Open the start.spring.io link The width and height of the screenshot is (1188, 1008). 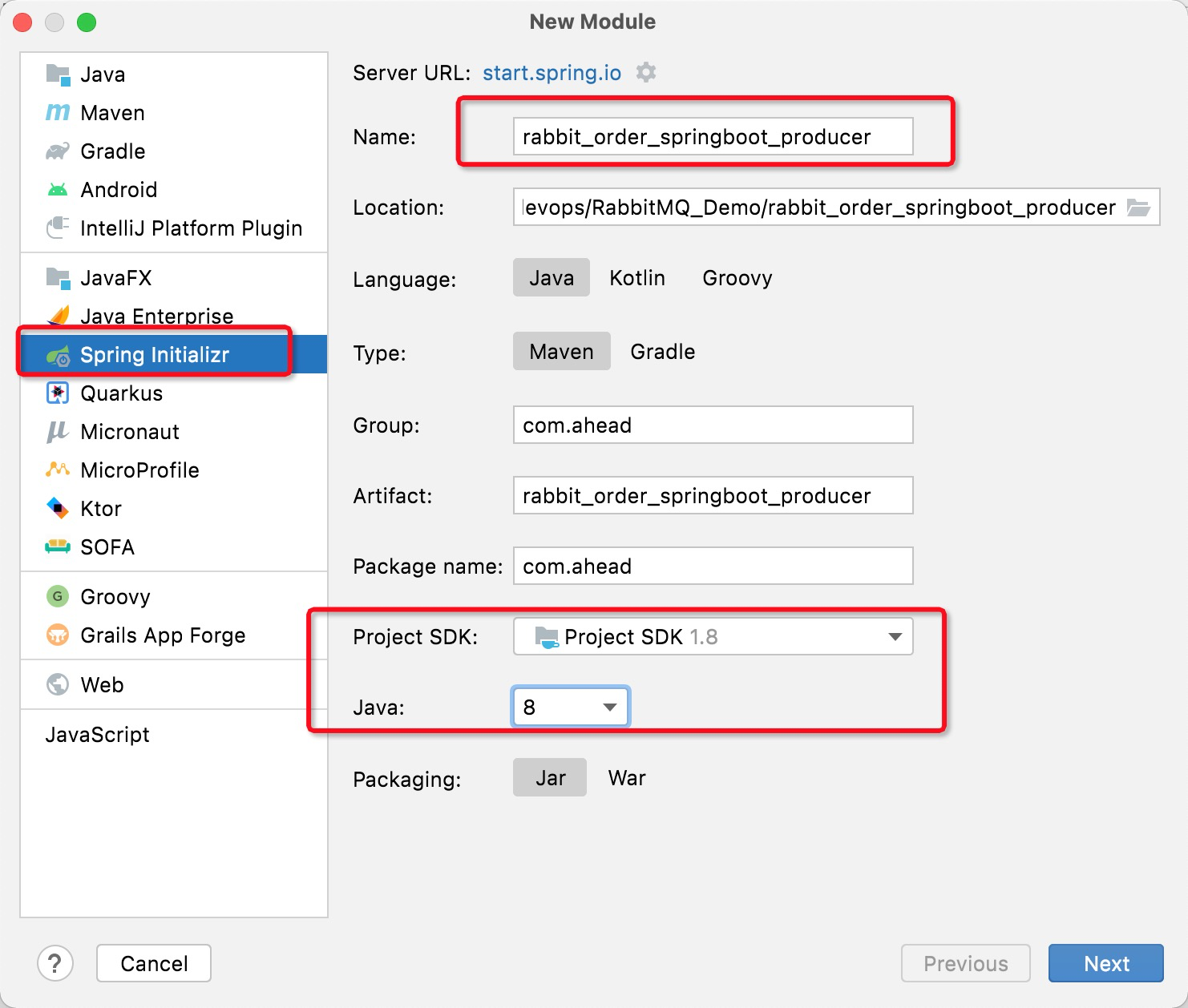tap(551, 72)
